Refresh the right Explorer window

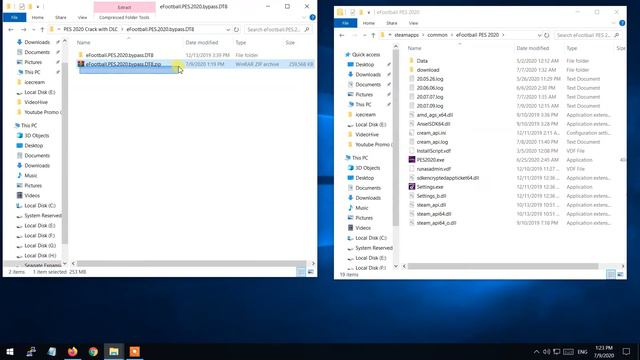547,35
